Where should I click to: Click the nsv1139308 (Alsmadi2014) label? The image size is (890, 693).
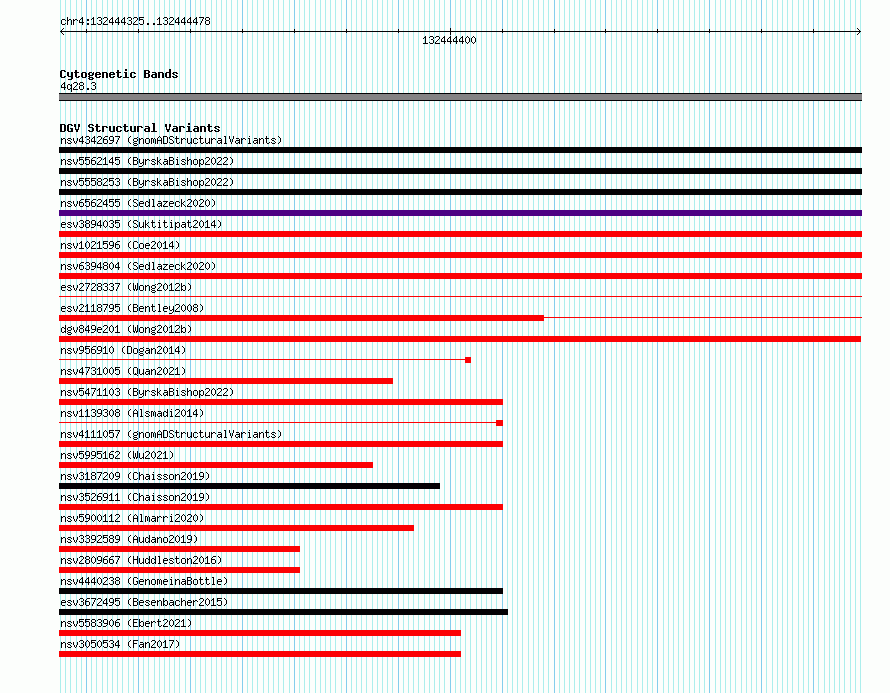132,413
